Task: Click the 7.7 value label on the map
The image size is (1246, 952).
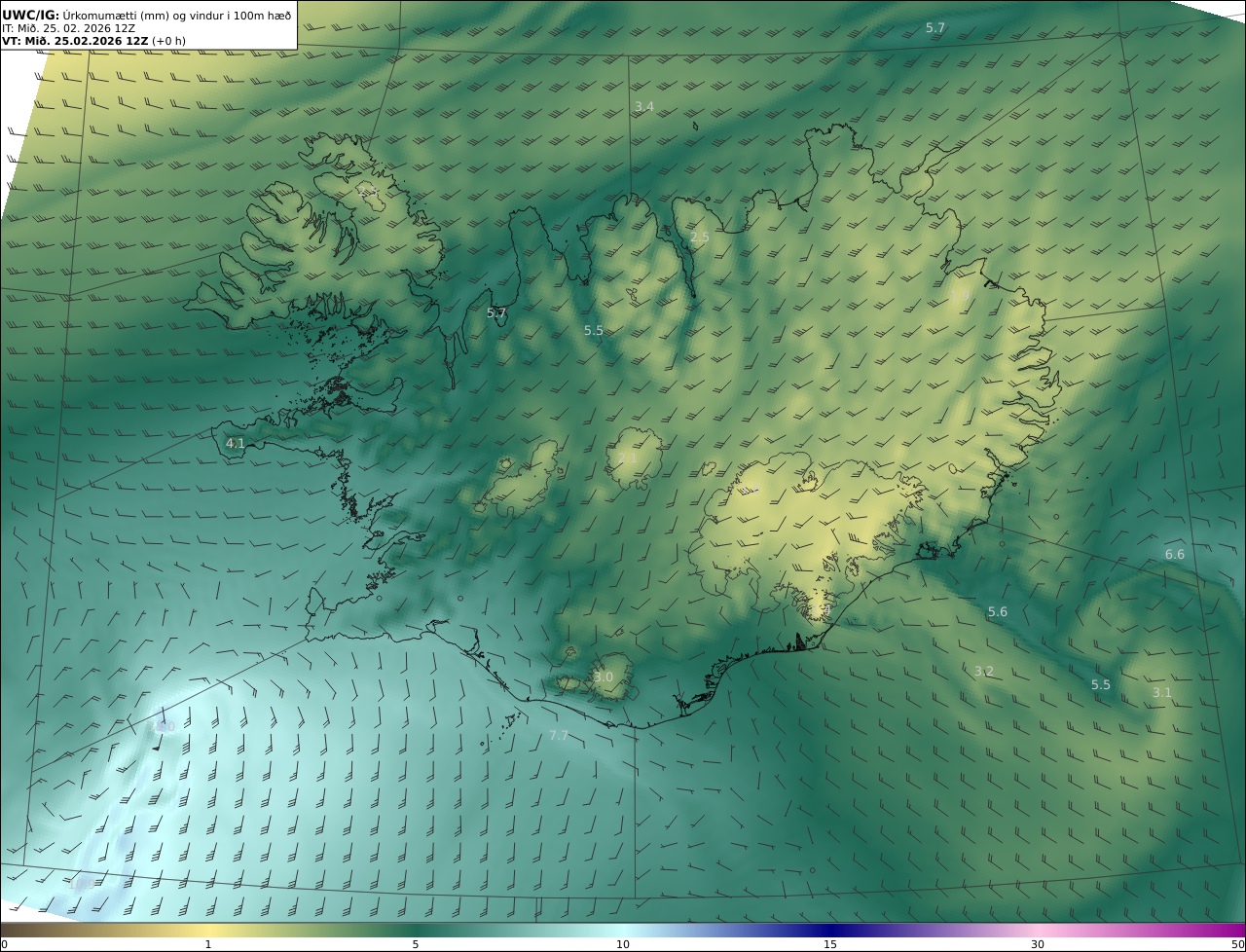Action: (x=559, y=735)
